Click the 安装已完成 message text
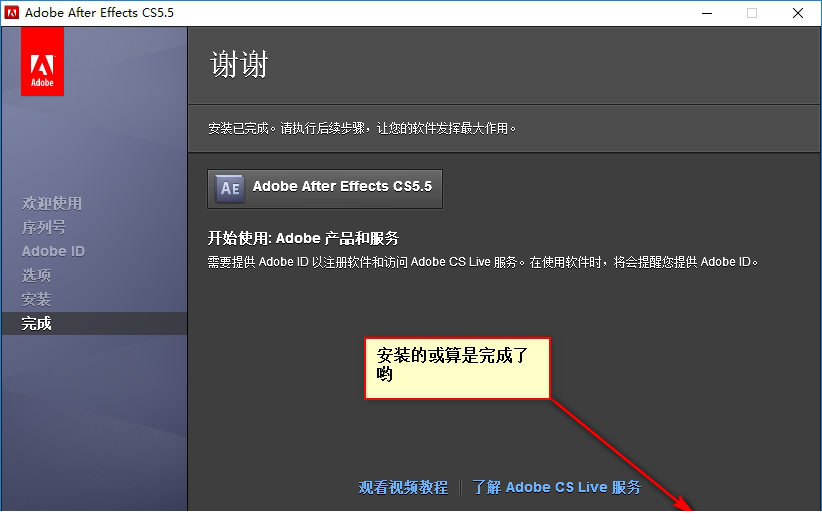The height and width of the screenshot is (531, 822). click(362, 128)
